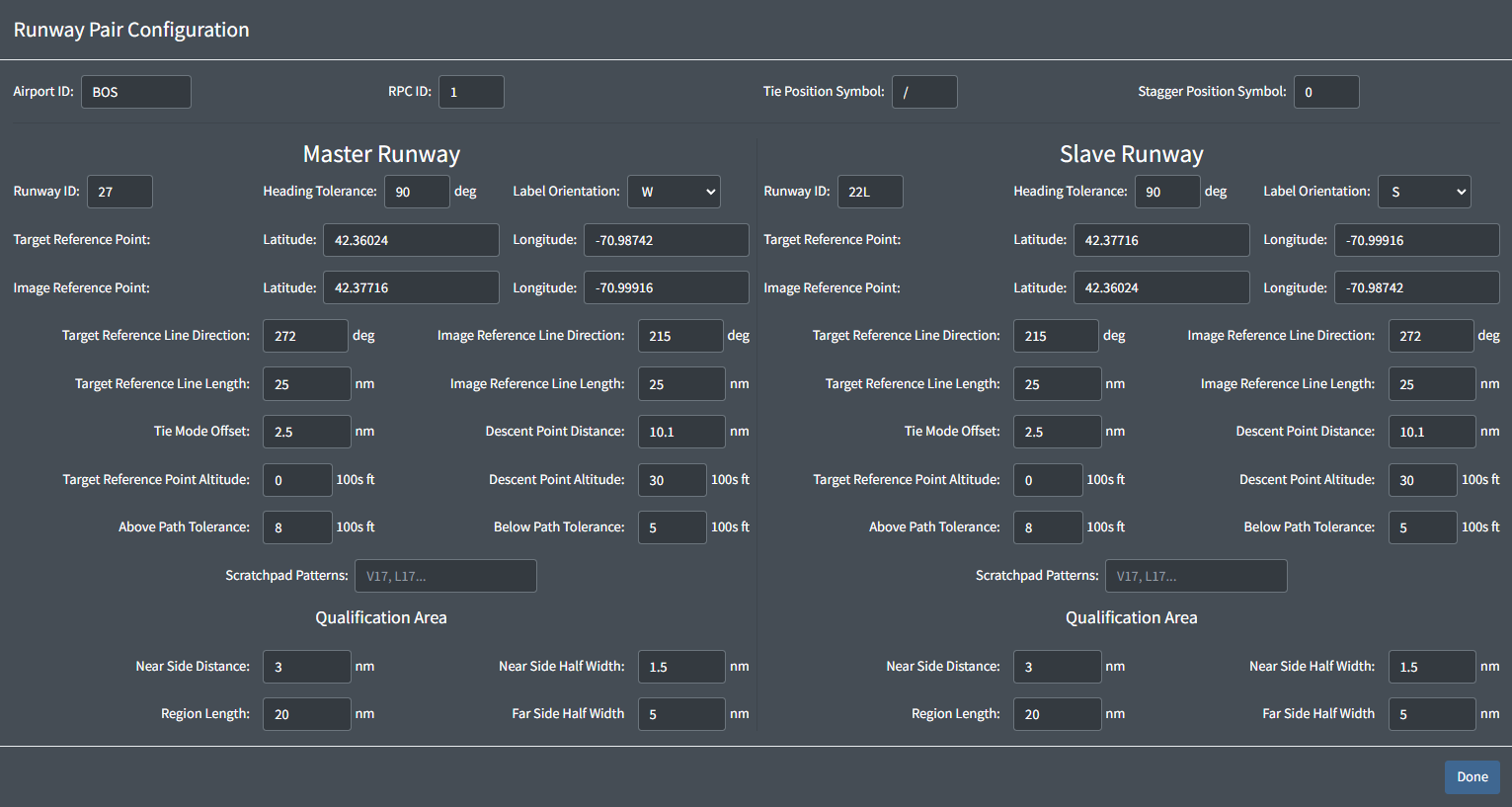The width and height of the screenshot is (1512, 807).
Task: Click the Airport ID field
Action: point(136,92)
